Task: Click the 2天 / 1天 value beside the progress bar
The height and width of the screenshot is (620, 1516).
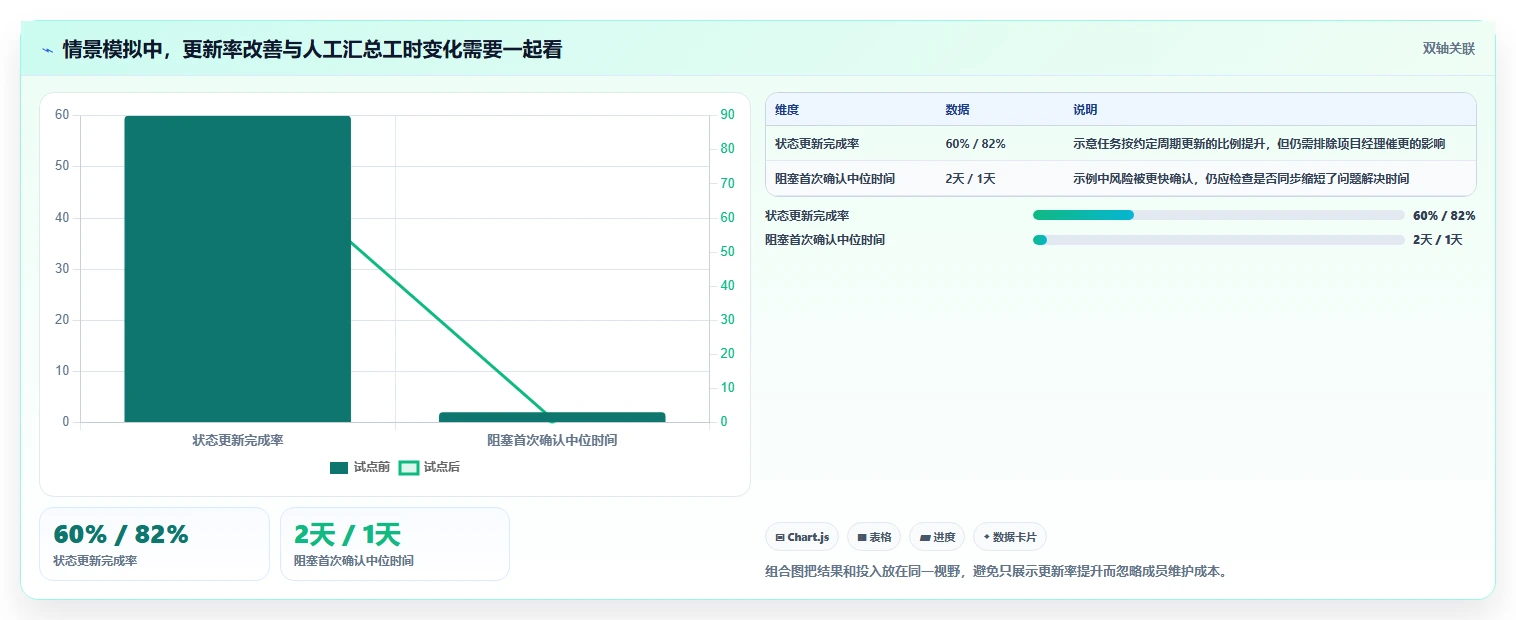Action: point(1438,240)
